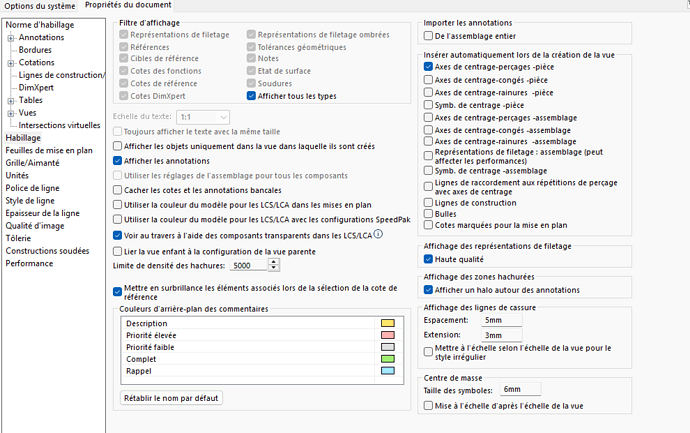Disable the Afficher les annotations checkbox

118,160
